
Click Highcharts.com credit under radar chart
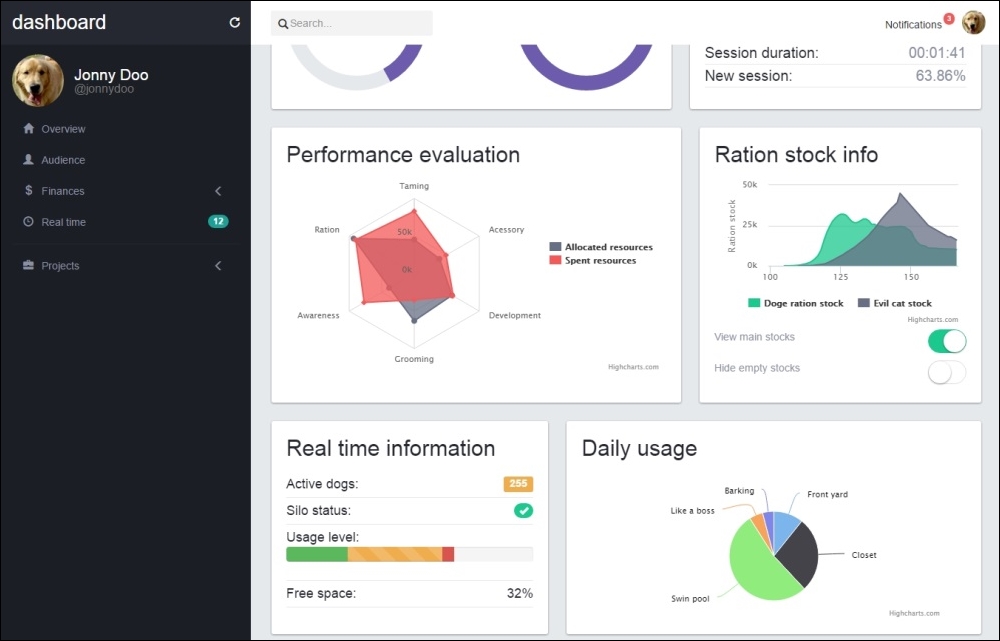pyautogui.click(x=633, y=367)
